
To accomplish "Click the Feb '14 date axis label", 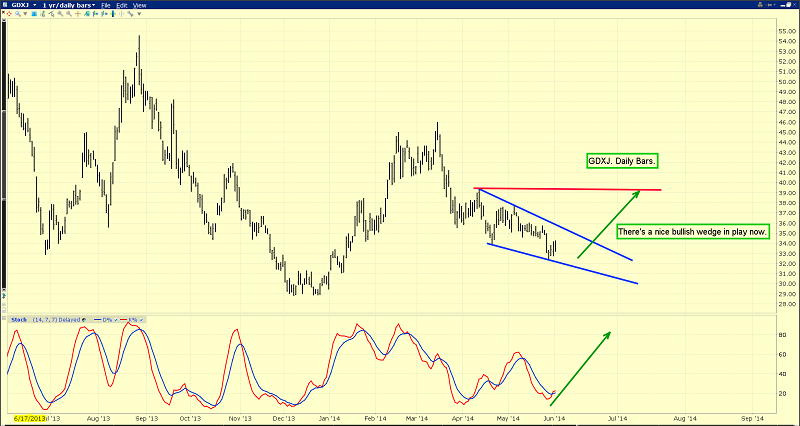I will pyautogui.click(x=376, y=419).
